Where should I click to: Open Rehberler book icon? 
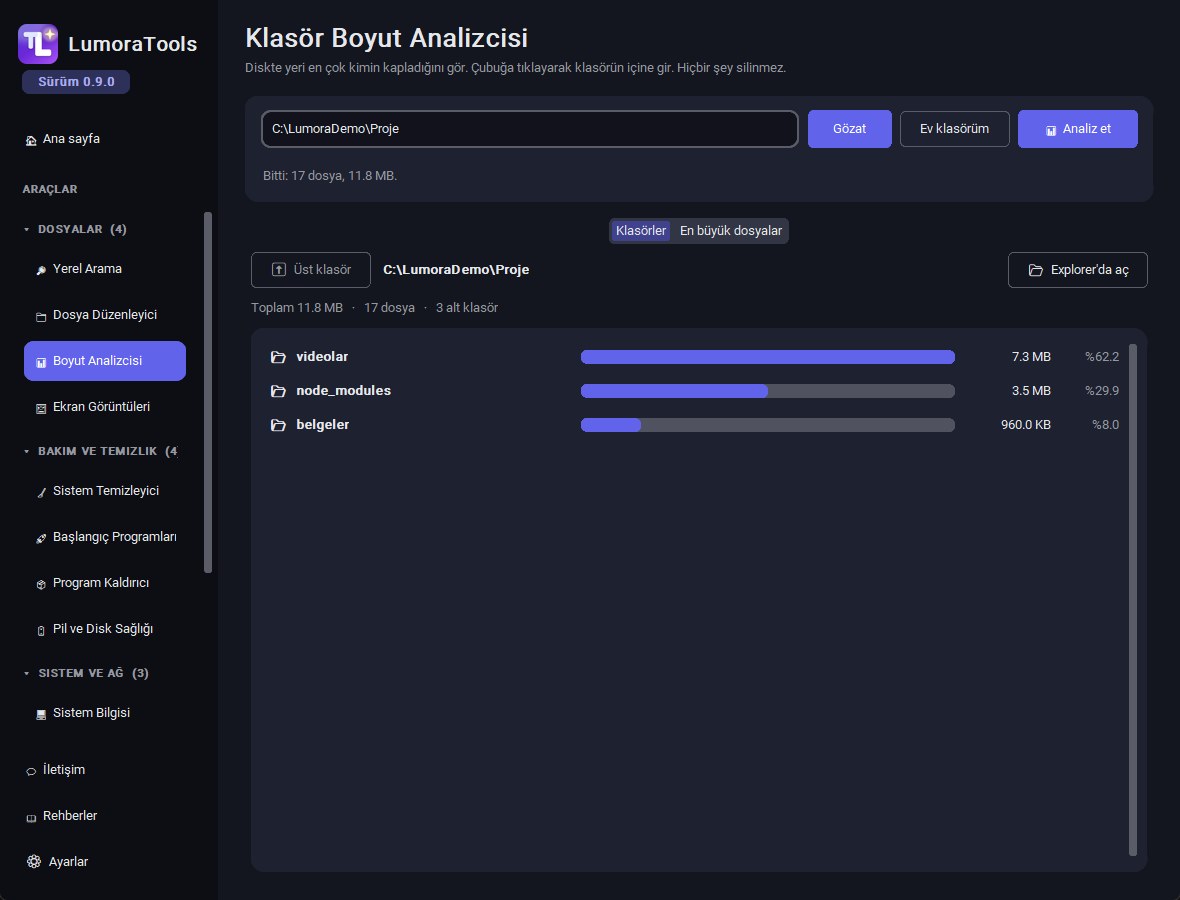pyautogui.click(x=31, y=817)
